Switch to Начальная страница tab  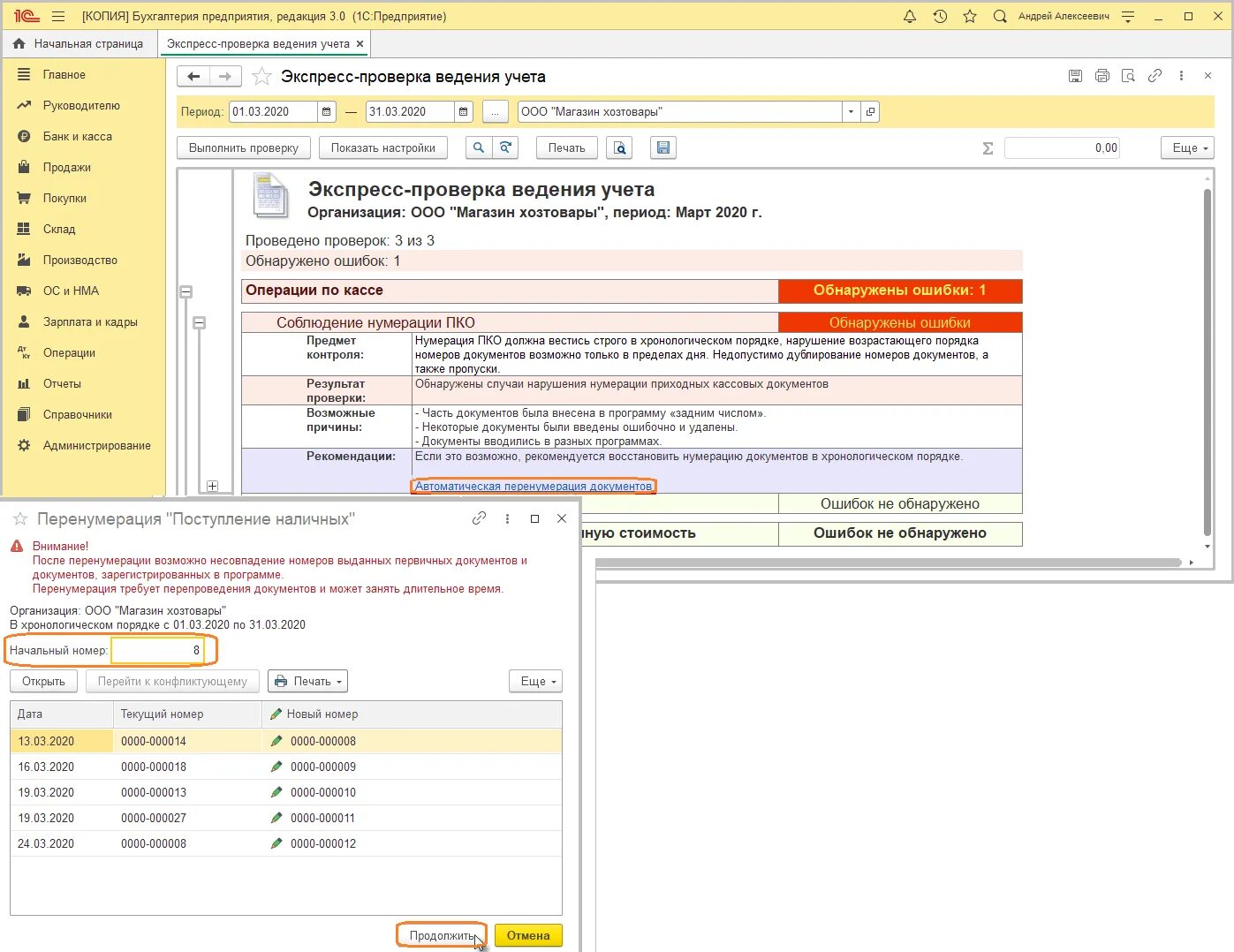(79, 43)
